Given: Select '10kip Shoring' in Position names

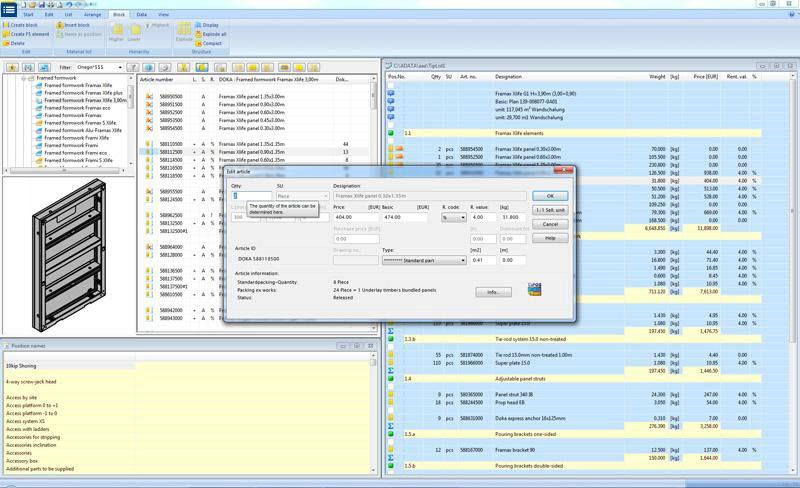Looking at the screenshot, I should 21,366.
